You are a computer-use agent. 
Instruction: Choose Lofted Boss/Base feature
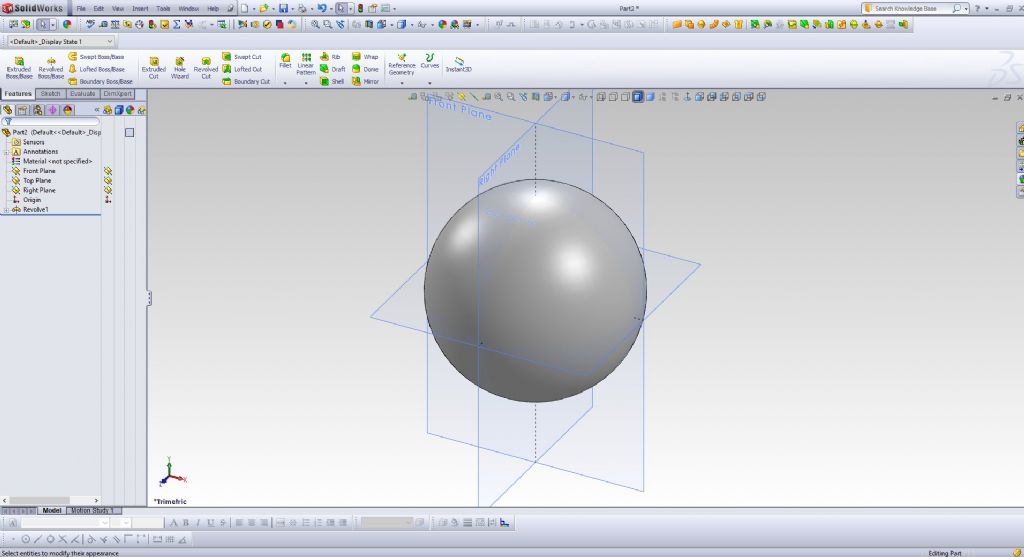coord(96,69)
